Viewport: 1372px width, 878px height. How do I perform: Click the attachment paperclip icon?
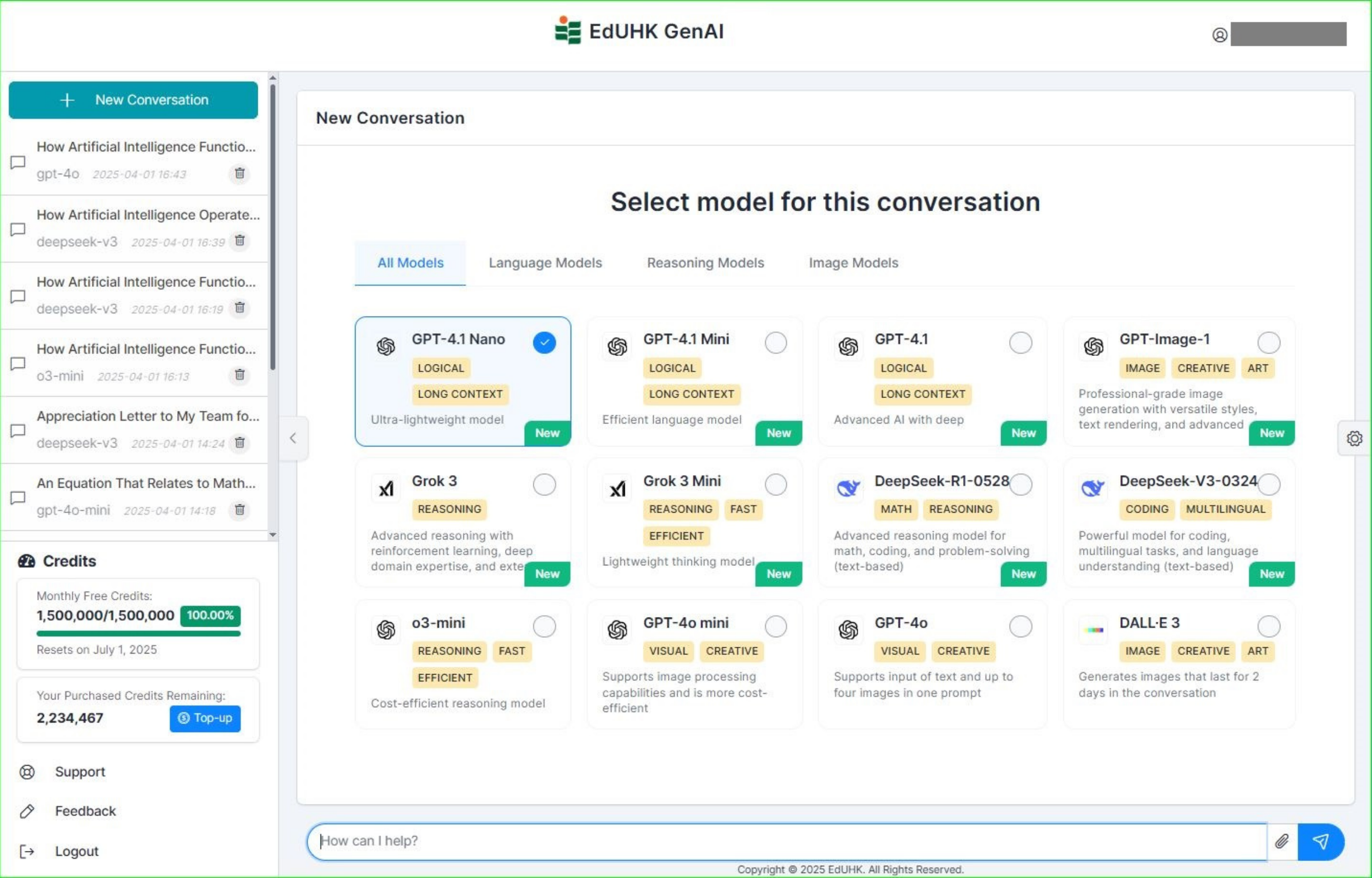(1282, 841)
